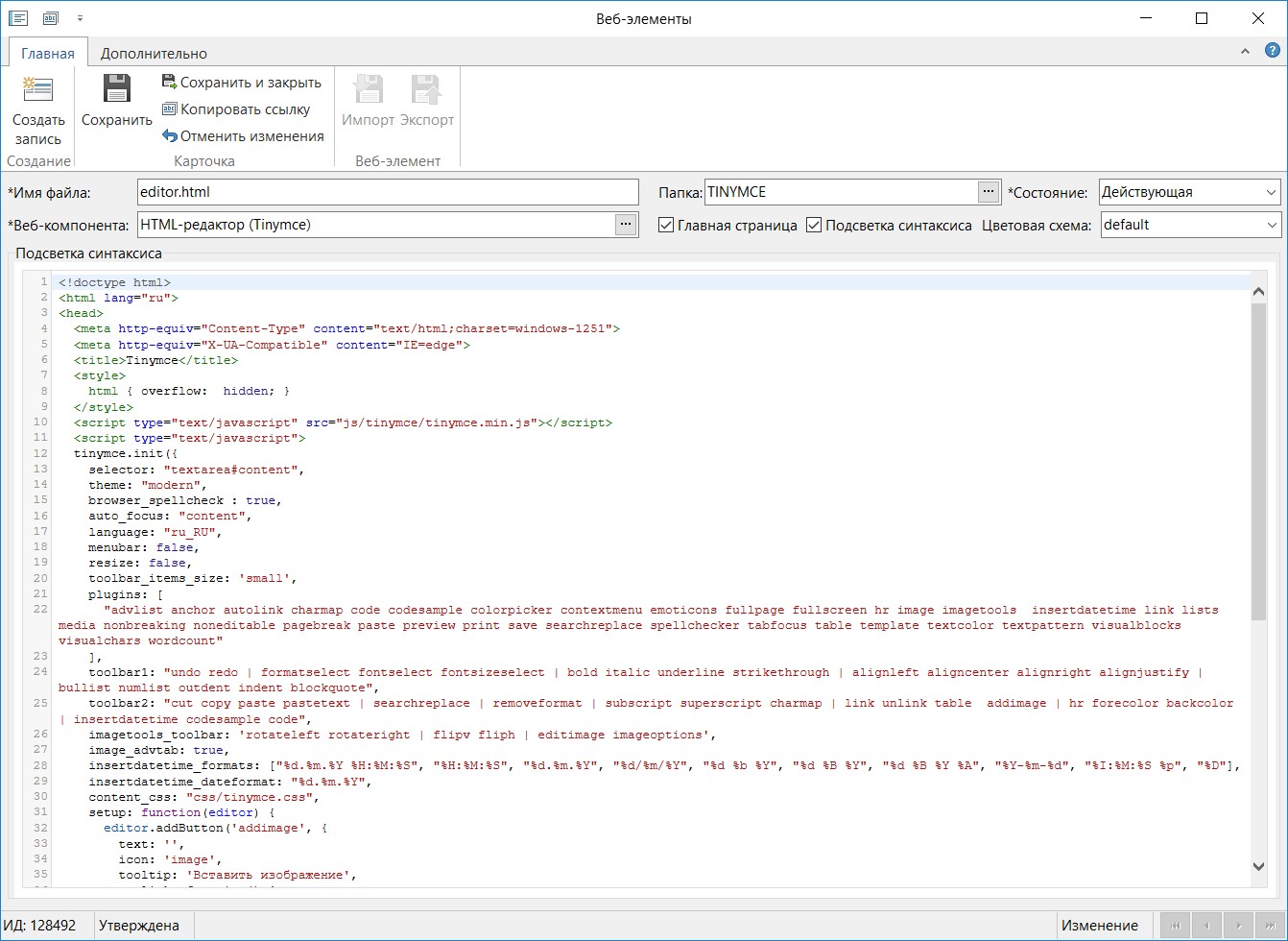Click the Экспорт ribbon button

427,101
